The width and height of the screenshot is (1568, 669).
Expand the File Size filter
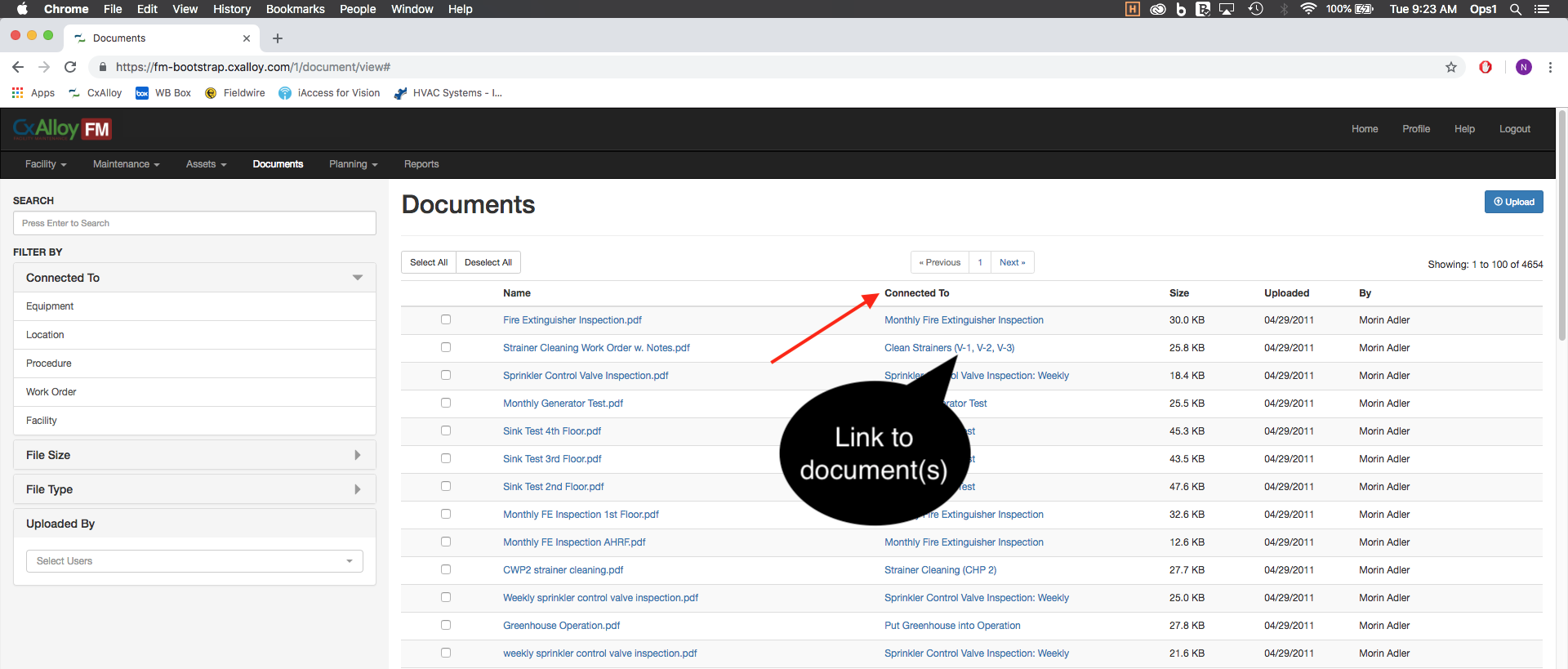coord(194,455)
